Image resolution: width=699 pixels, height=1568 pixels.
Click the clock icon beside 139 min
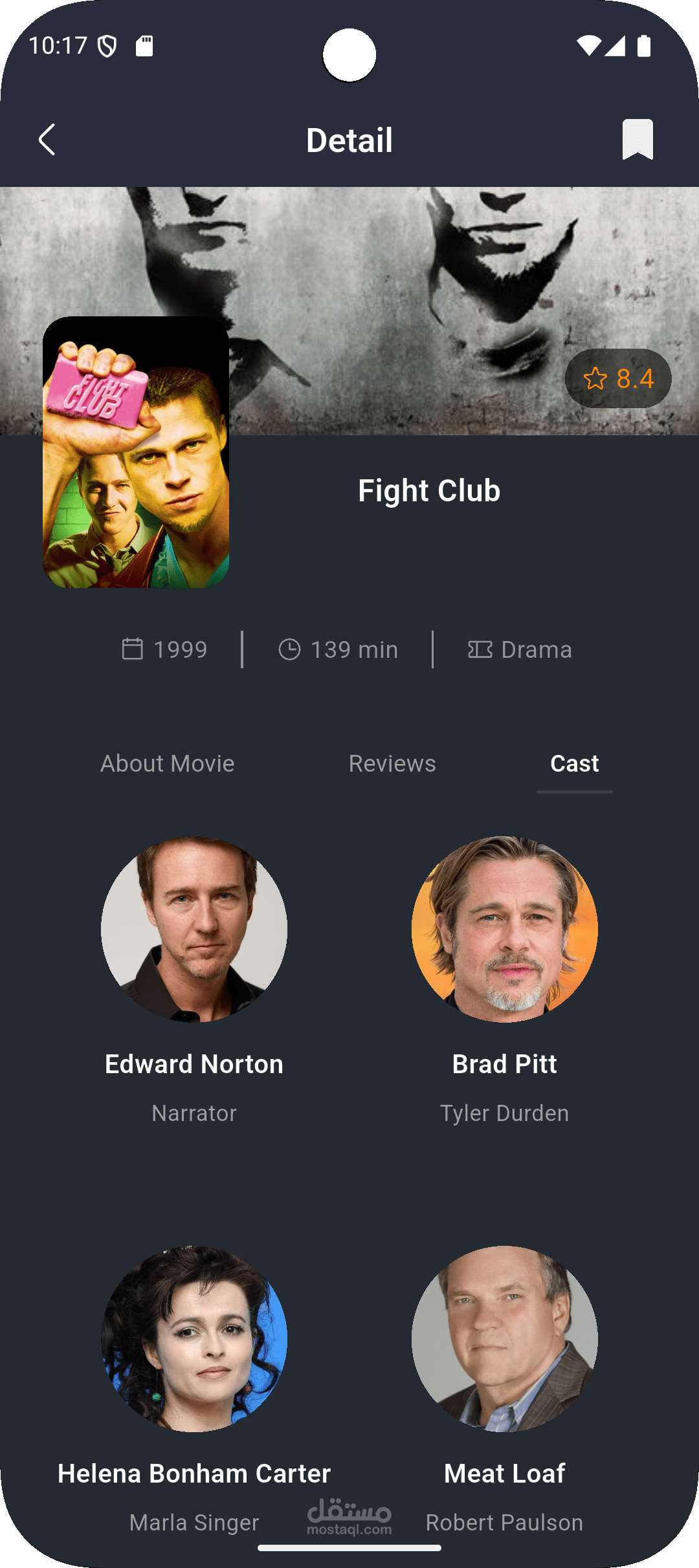289,649
